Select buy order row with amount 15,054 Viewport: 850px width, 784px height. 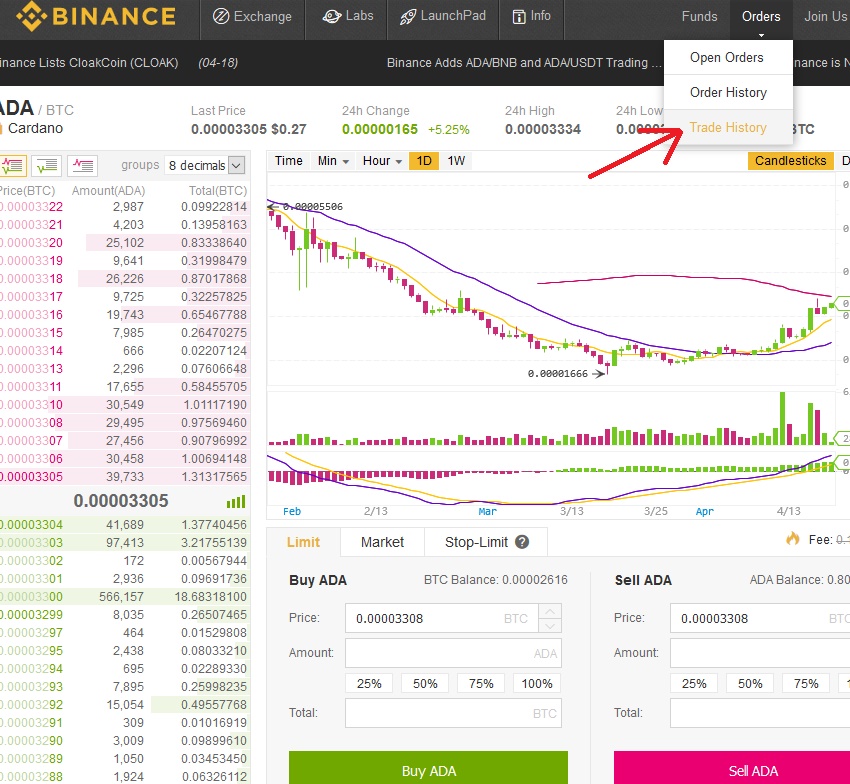pos(125,704)
